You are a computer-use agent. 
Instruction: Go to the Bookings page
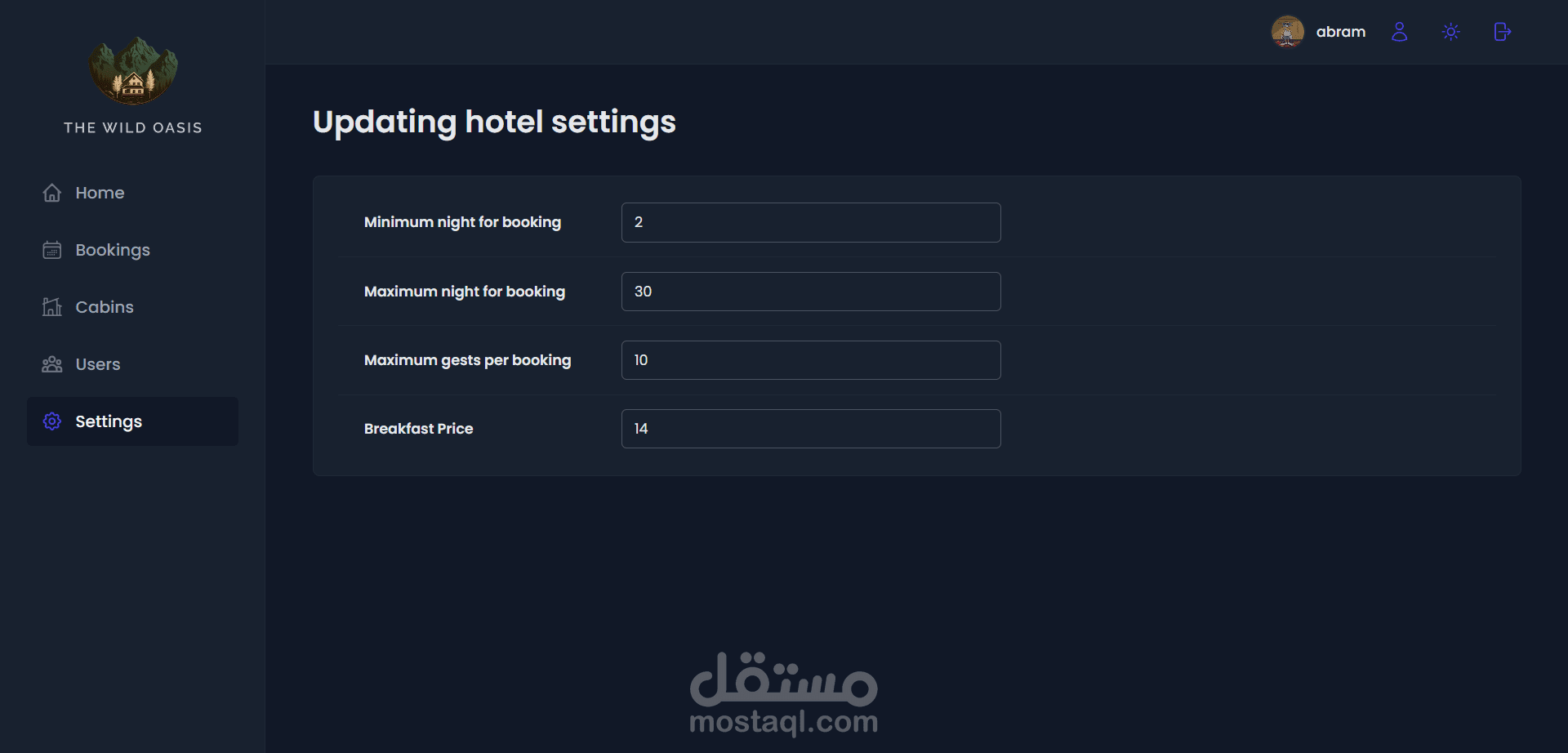[113, 250]
